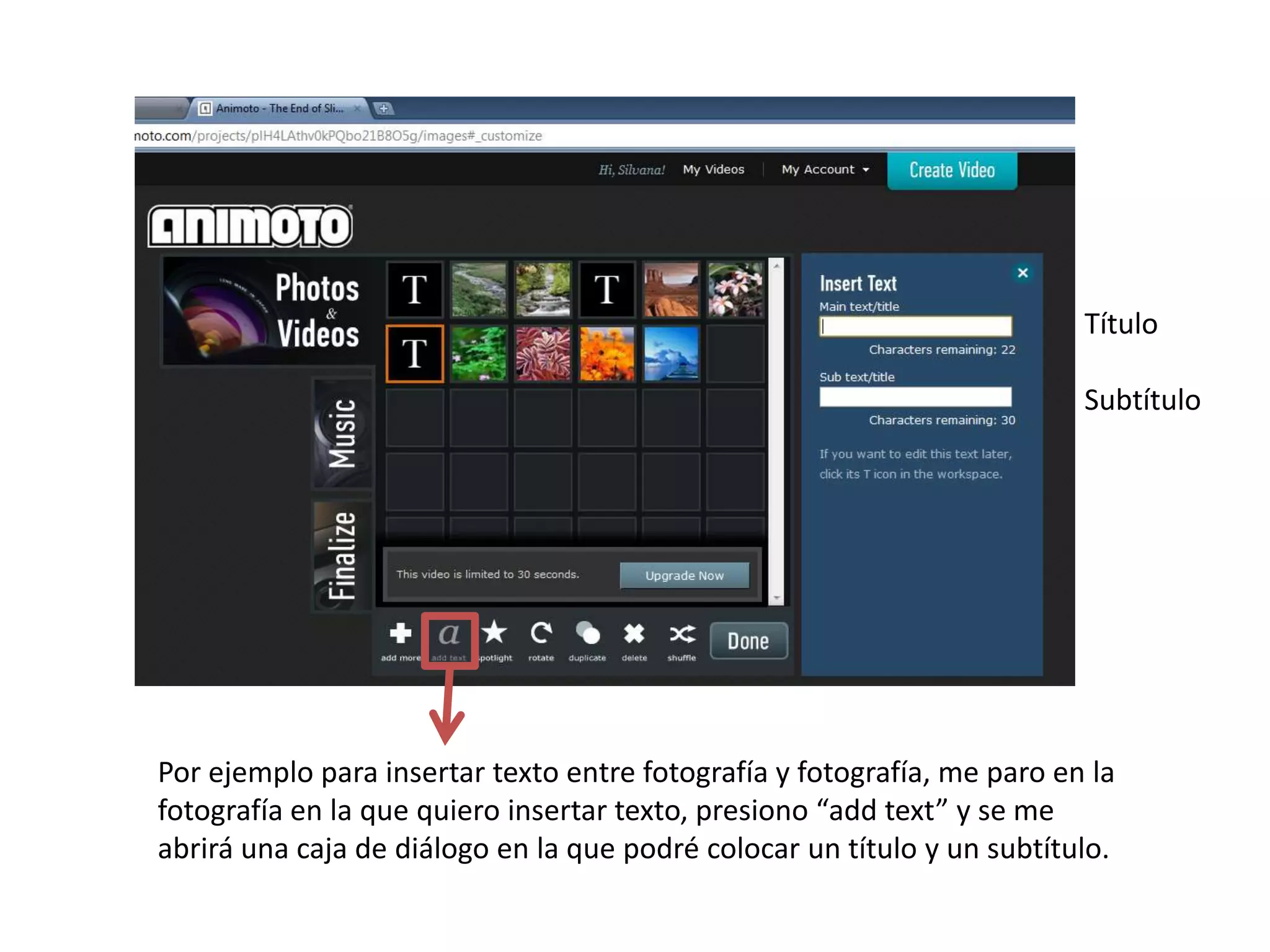Select the add text tool

pyautogui.click(x=449, y=640)
